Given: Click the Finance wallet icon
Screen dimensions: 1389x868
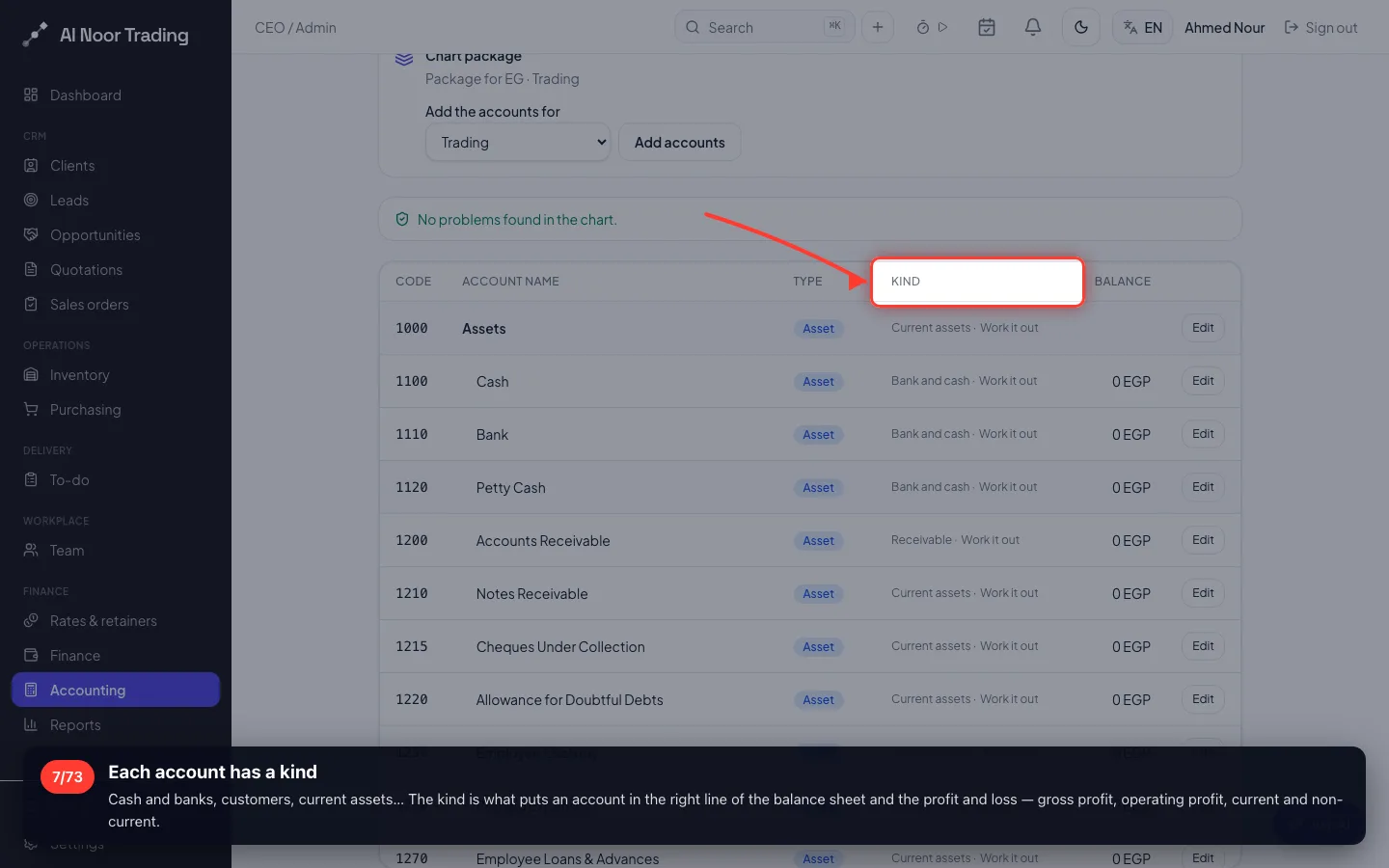Looking at the screenshot, I should coord(31,655).
